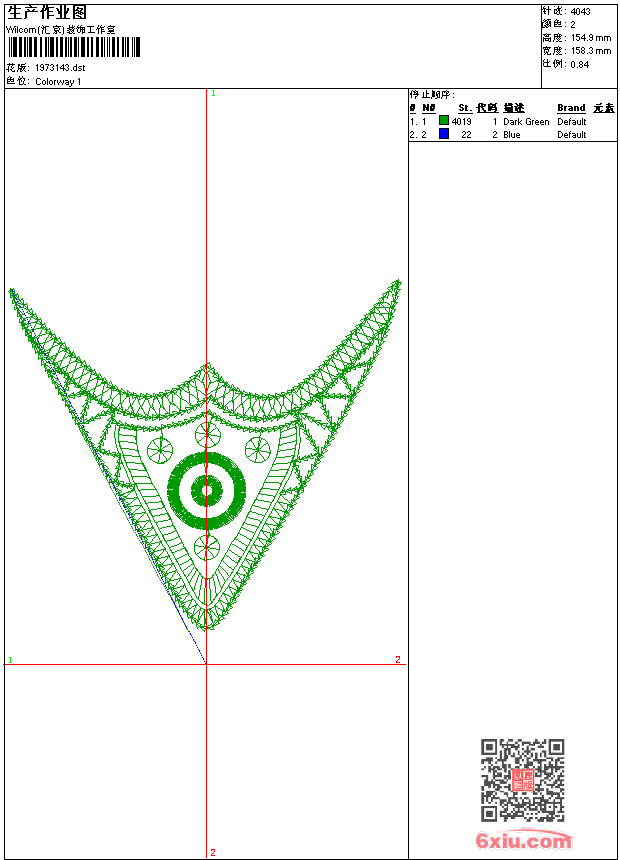The height and width of the screenshot is (860, 620).
Task: Click the Dark Green color swatch
Action: click(x=444, y=121)
